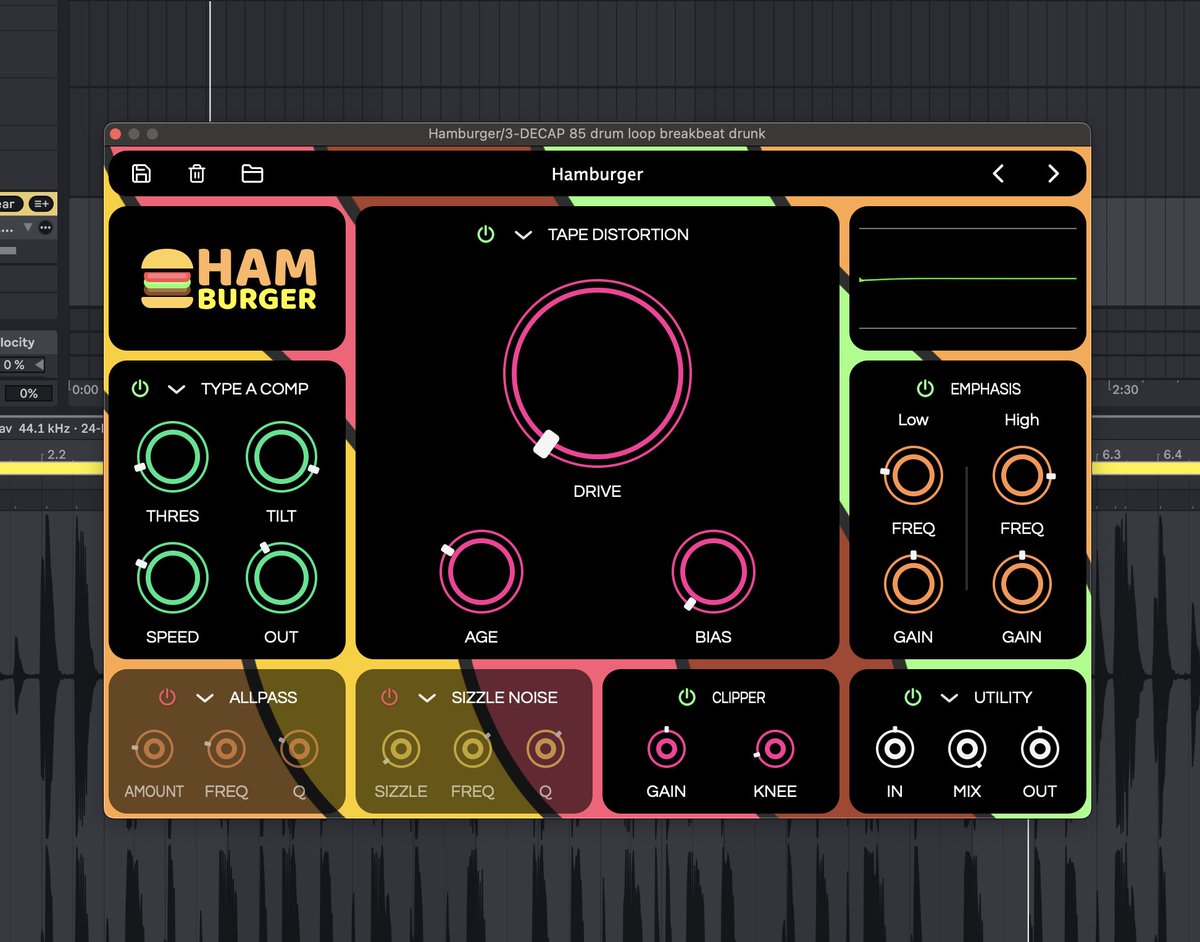Click the SPEED knob
The width and height of the screenshot is (1200, 942).
point(172,578)
